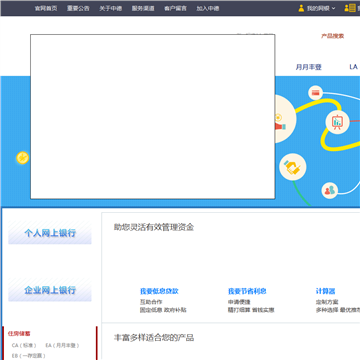Image resolution: width=360 pixels, height=360 pixels.
Task: Click the 定制方案 text under calculator
Action: coord(327,302)
